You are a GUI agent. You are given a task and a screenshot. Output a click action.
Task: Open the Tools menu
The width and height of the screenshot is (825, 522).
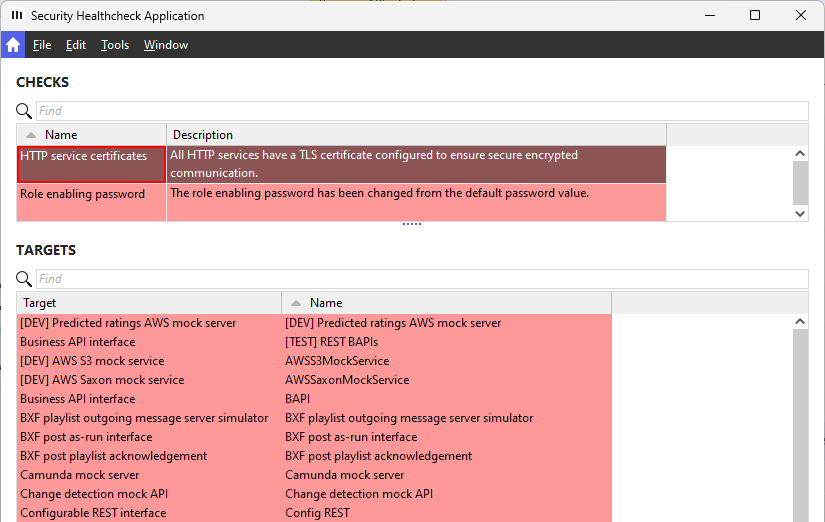click(x=115, y=45)
